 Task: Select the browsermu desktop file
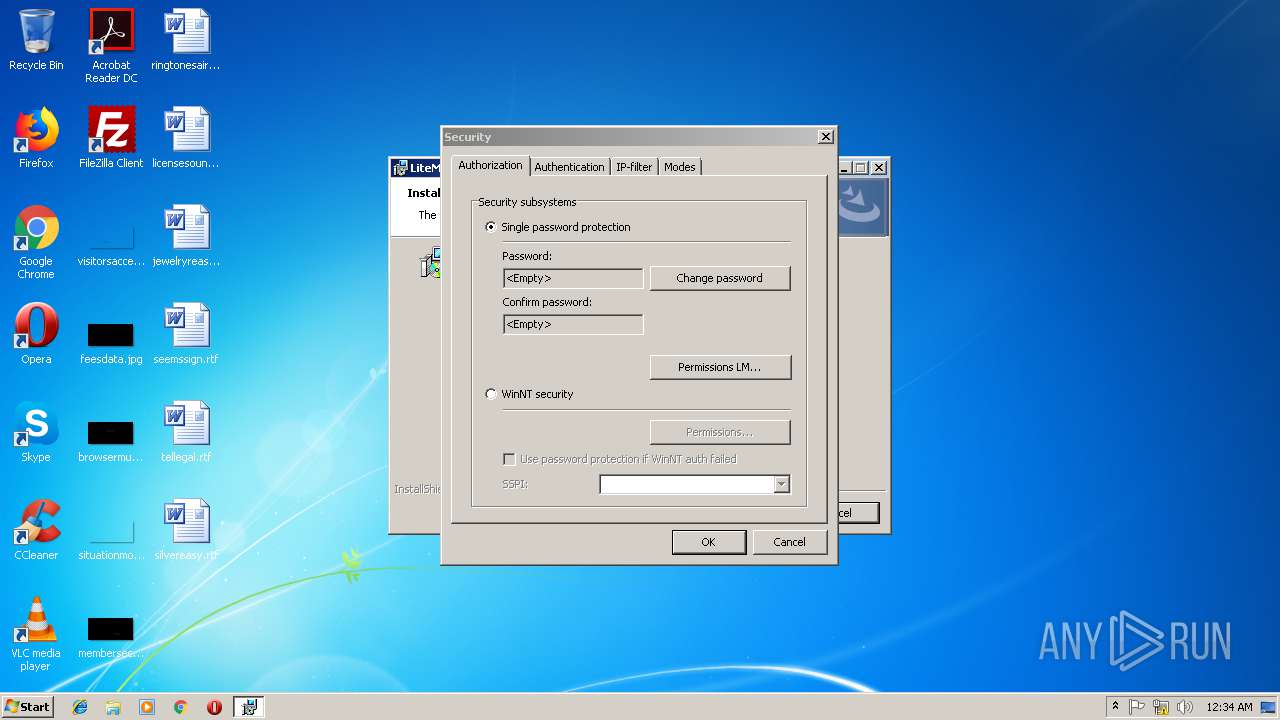pos(111,440)
